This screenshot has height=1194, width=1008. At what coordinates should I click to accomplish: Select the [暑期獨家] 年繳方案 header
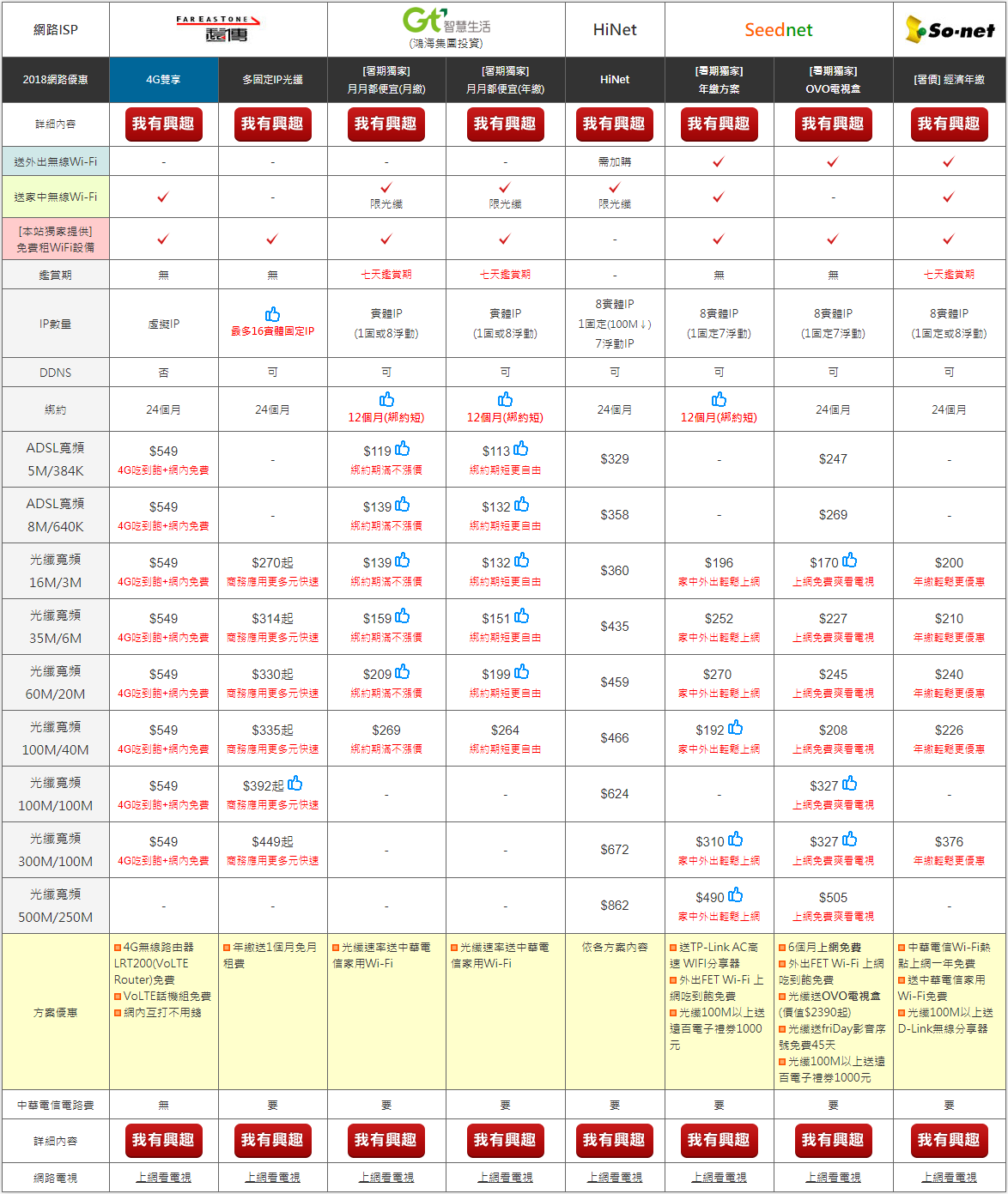[719, 80]
